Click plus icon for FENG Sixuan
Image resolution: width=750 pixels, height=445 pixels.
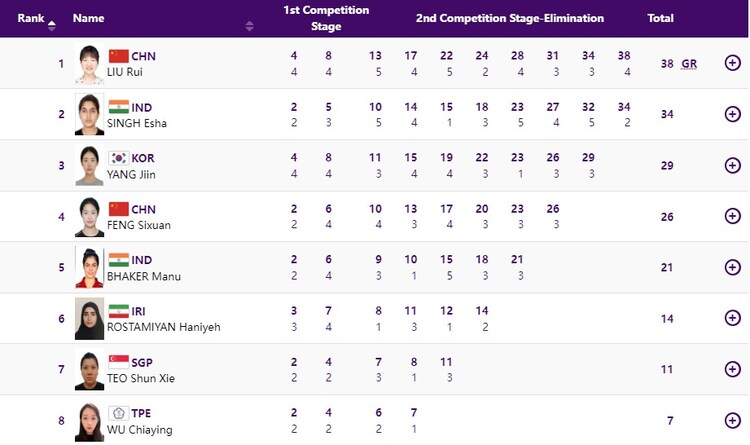pyautogui.click(x=732, y=216)
